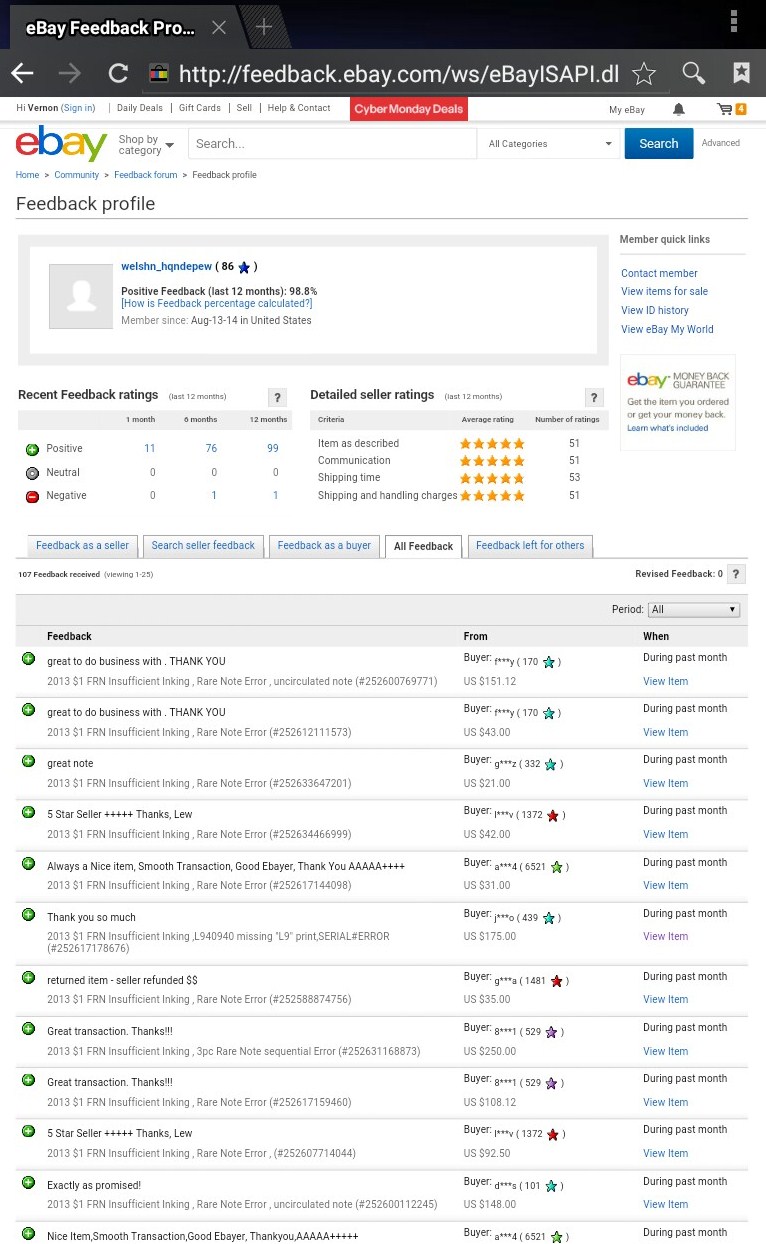Tap the browser back arrow
The width and height of the screenshot is (766, 1244).
[x=22, y=73]
